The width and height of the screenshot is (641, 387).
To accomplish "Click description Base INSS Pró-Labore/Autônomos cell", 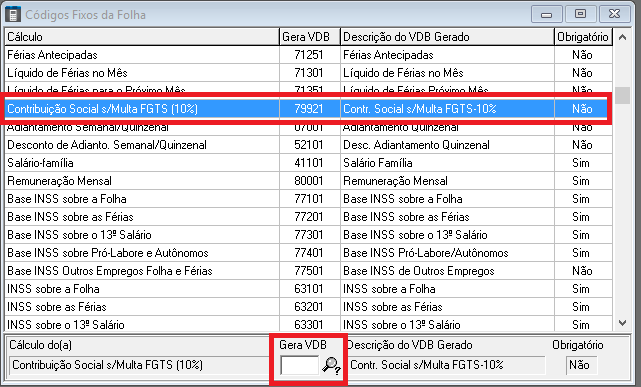I will (447, 253).
